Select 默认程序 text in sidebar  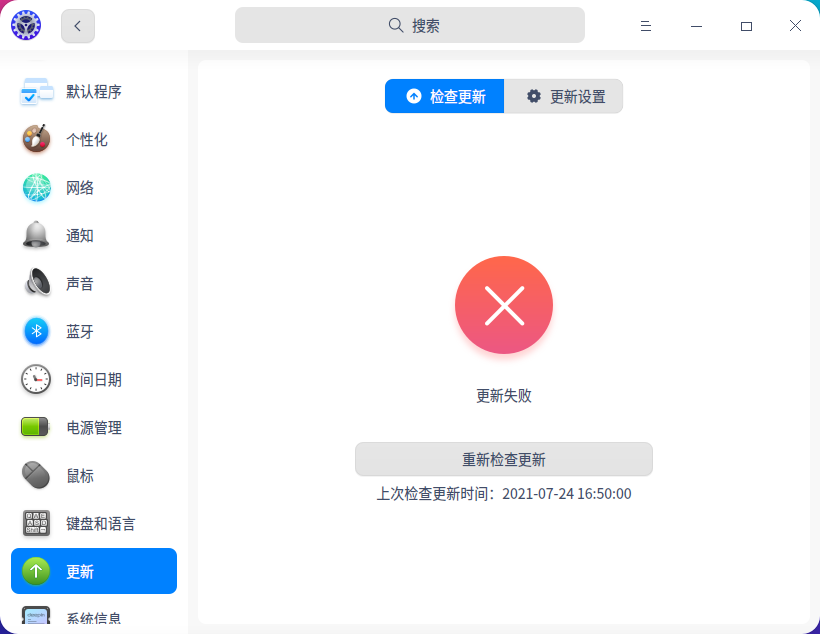94,92
